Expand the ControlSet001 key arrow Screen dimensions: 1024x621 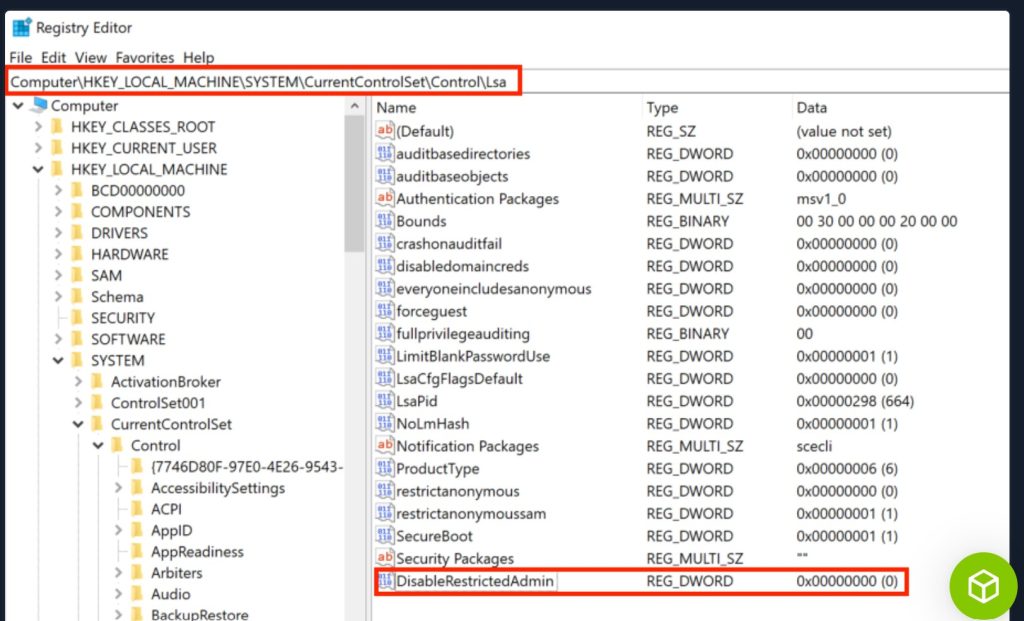point(78,403)
